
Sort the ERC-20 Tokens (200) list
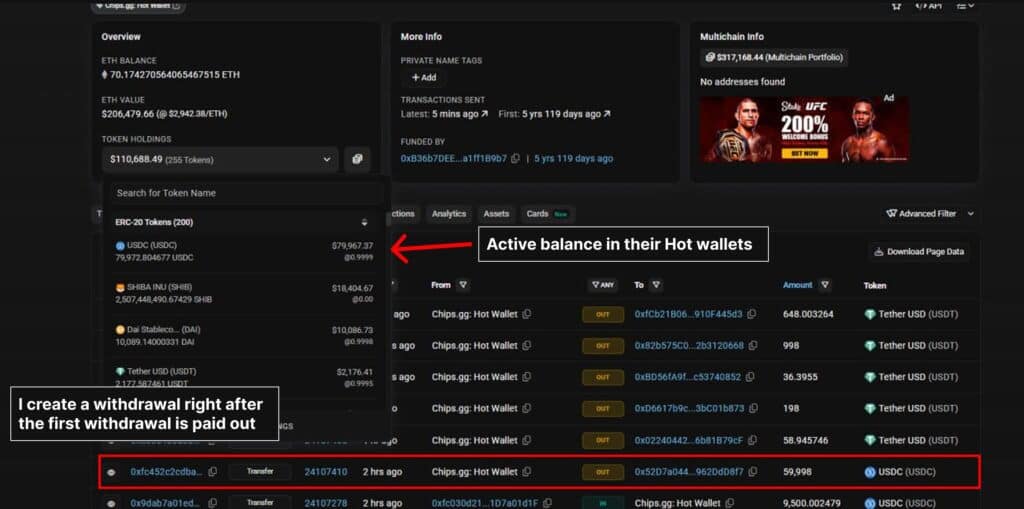coord(364,222)
